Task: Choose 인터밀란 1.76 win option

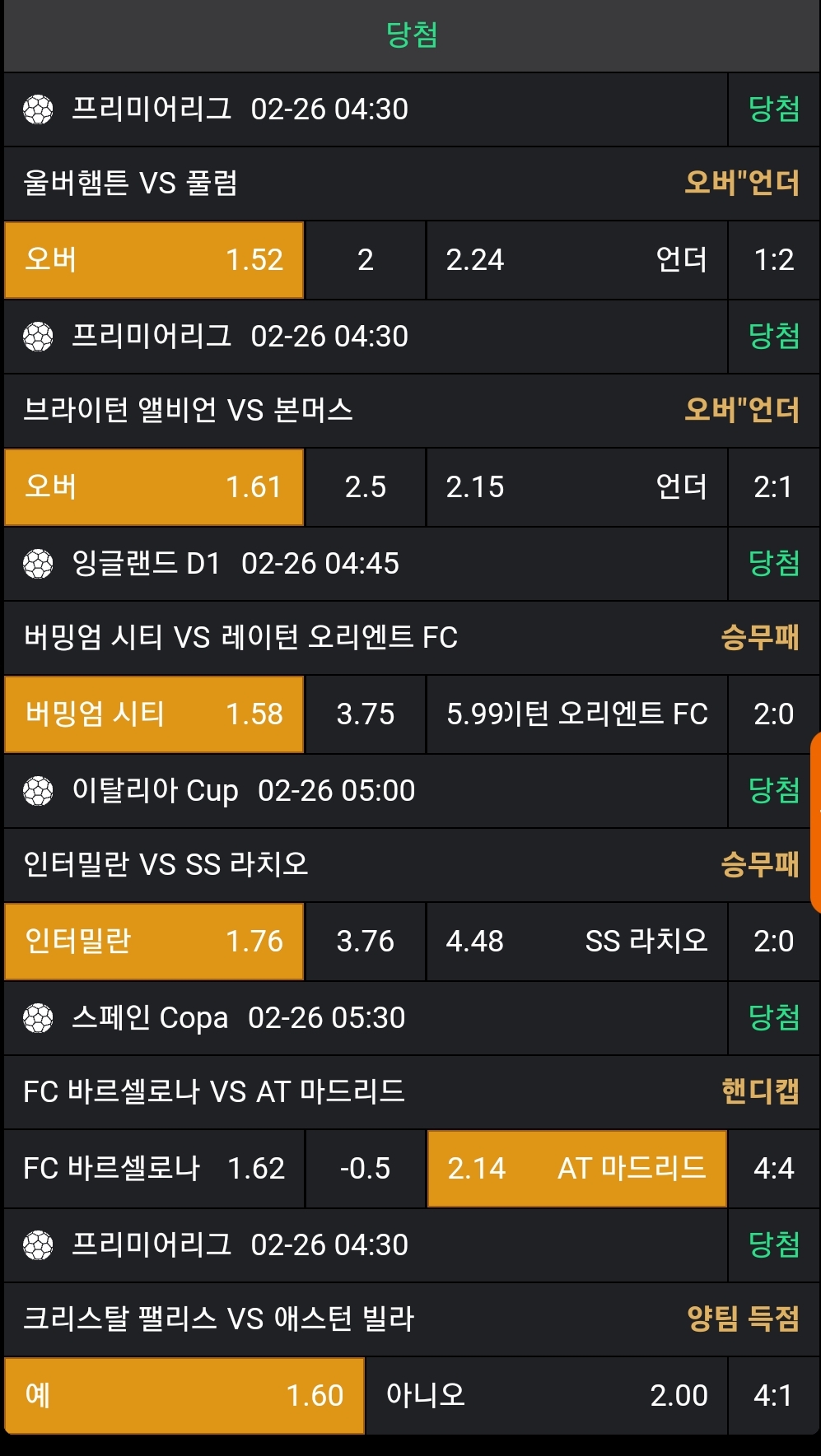Action: click(154, 942)
